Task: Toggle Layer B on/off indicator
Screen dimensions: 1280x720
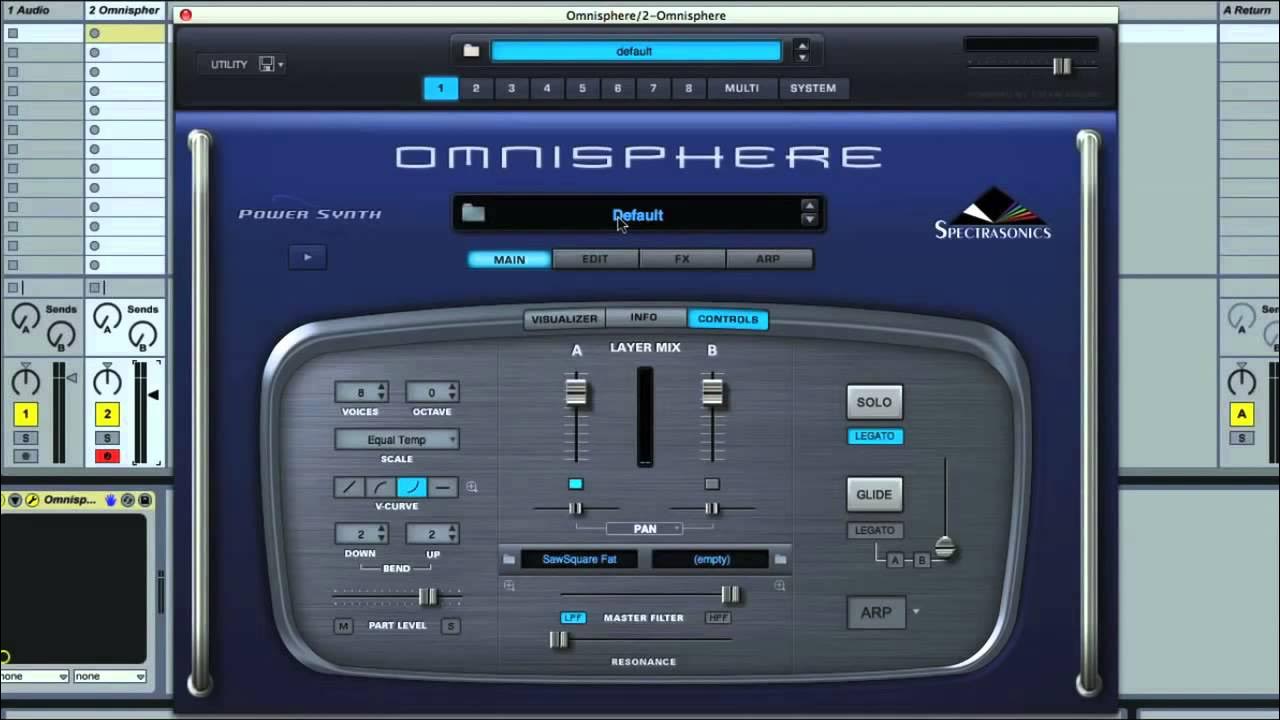Action: 712,484
